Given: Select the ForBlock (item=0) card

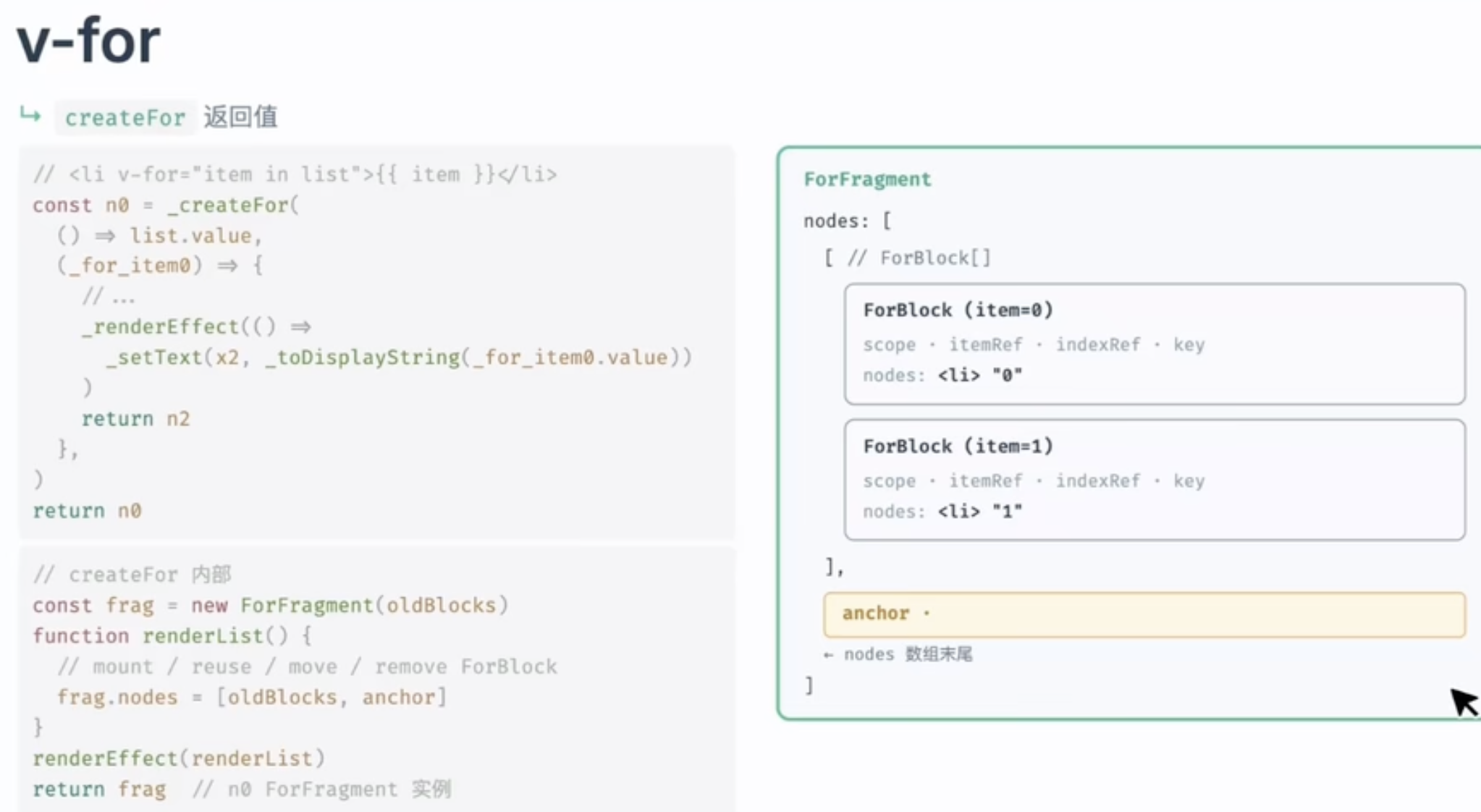Looking at the screenshot, I should click(1155, 344).
